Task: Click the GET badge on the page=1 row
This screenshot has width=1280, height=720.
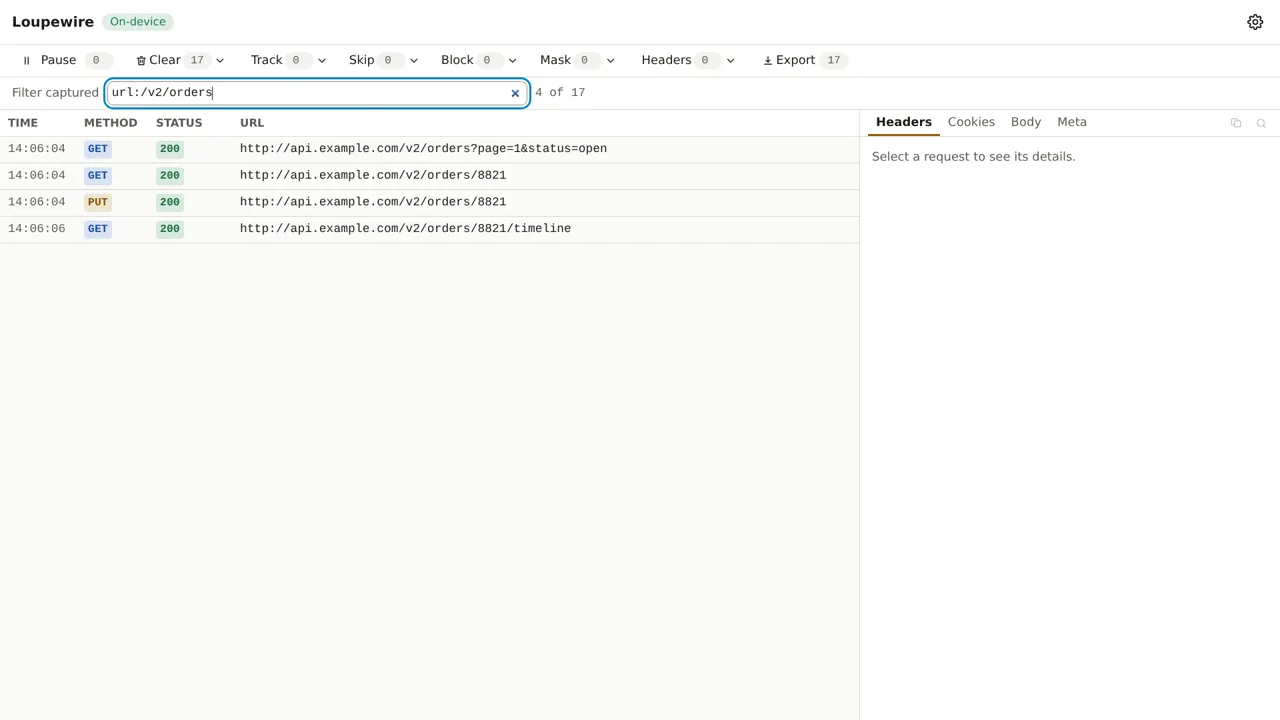Action: click(x=97, y=149)
